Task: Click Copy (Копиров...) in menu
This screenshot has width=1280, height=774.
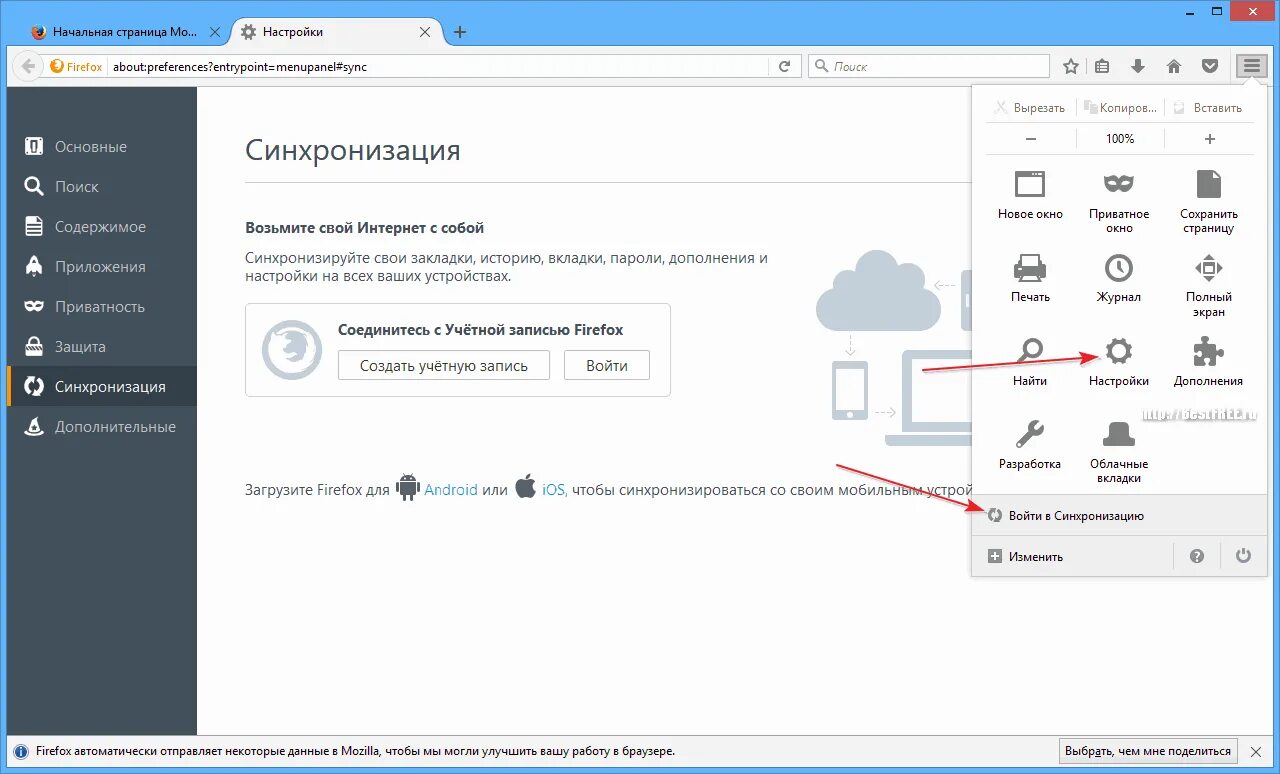Action: (x=1120, y=108)
